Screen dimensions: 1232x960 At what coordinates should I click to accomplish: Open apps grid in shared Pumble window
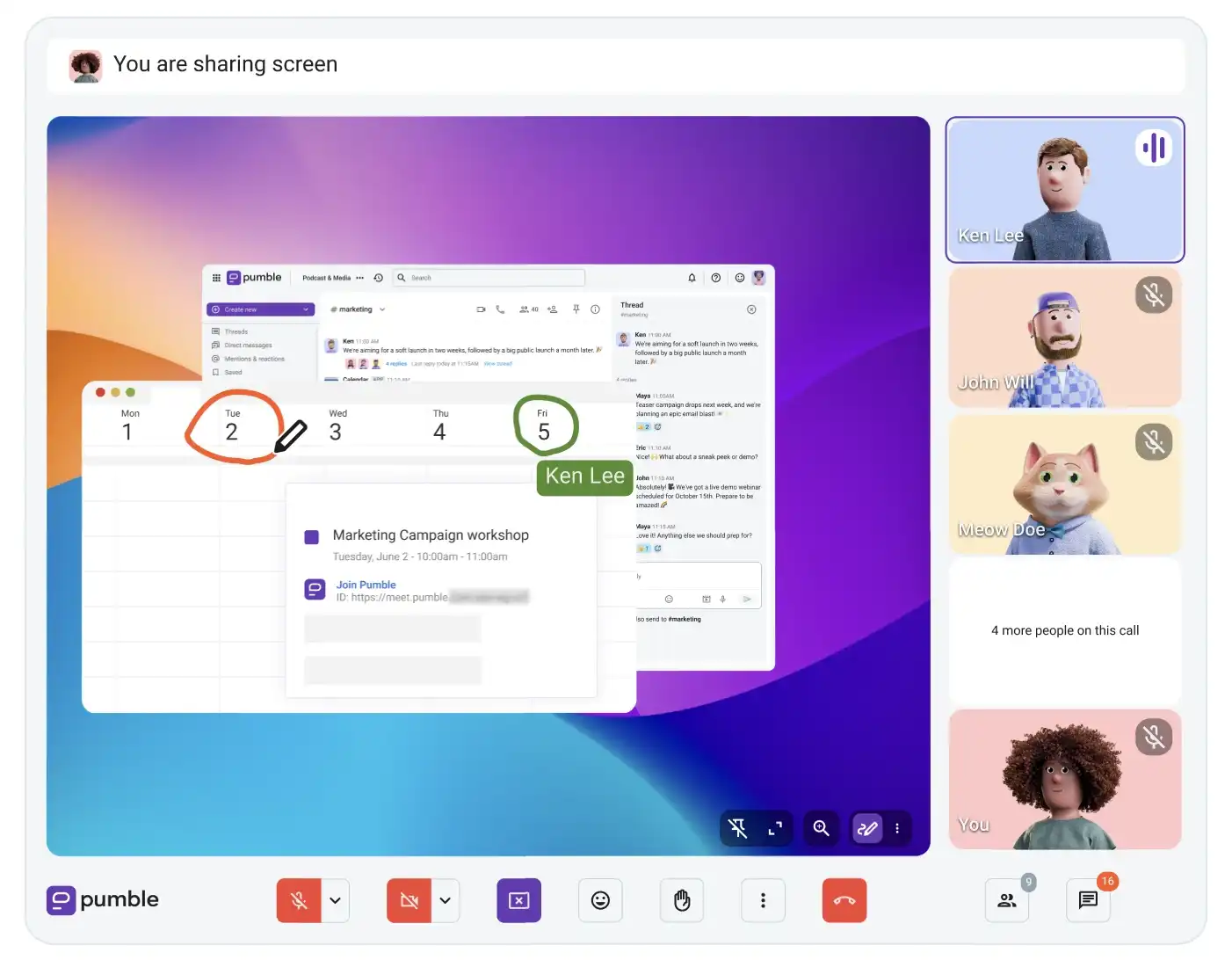pos(216,278)
